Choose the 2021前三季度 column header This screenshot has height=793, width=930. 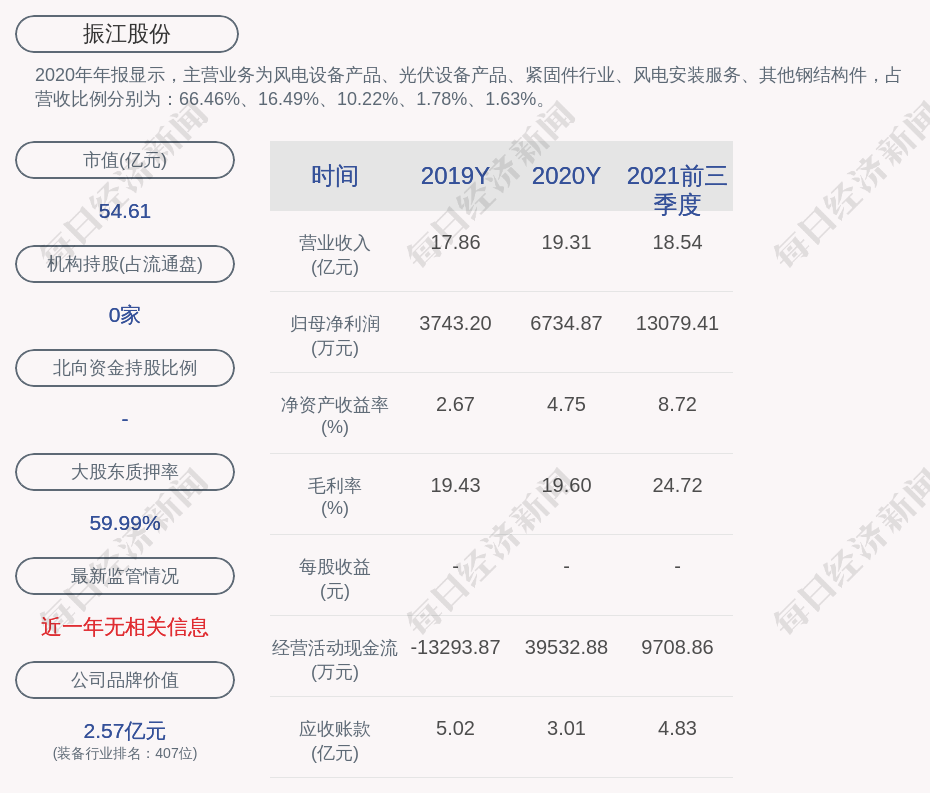pyautogui.click(x=677, y=189)
